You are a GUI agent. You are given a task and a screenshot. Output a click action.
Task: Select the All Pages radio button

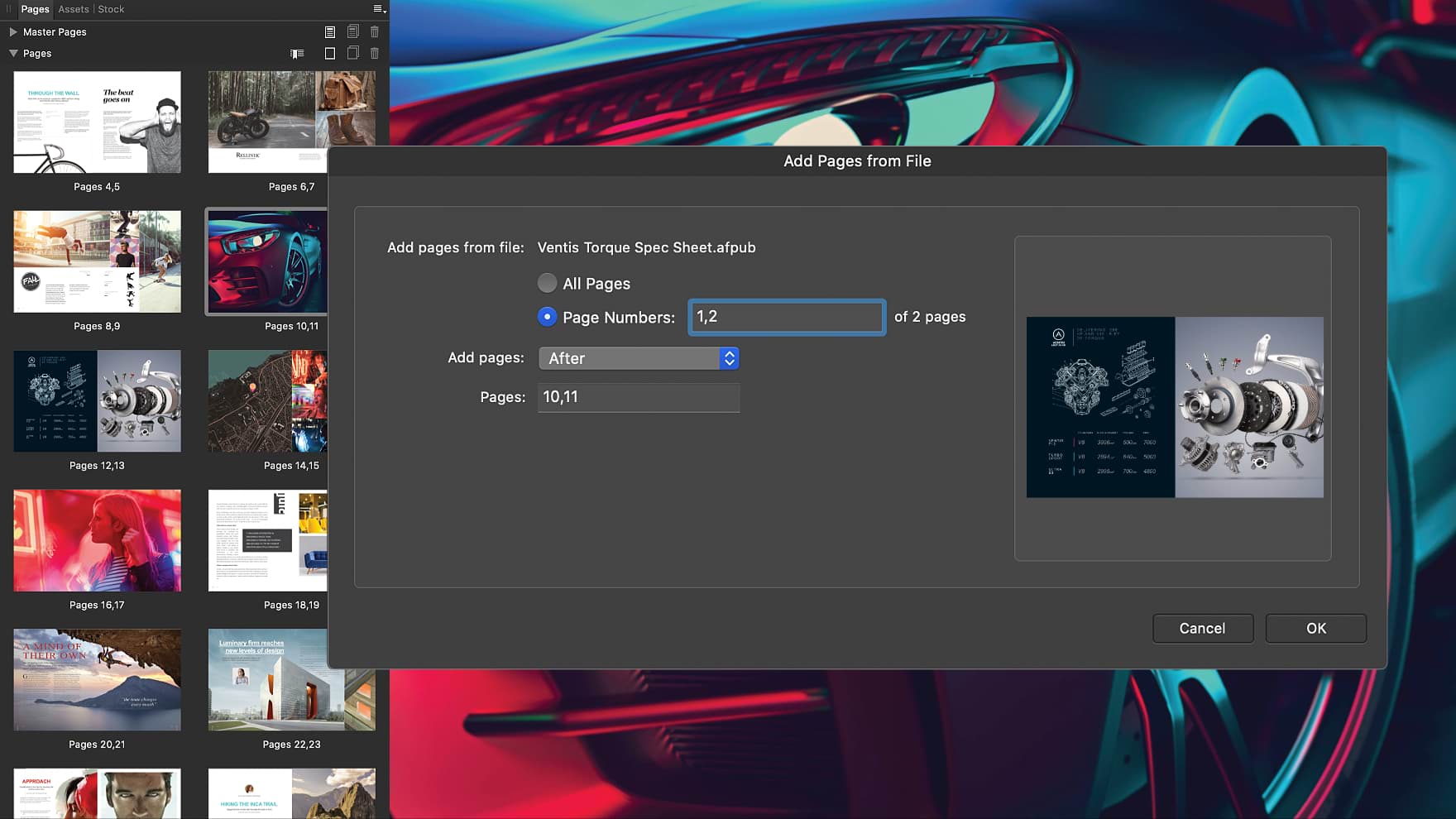pyautogui.click(x=547, y=283)
